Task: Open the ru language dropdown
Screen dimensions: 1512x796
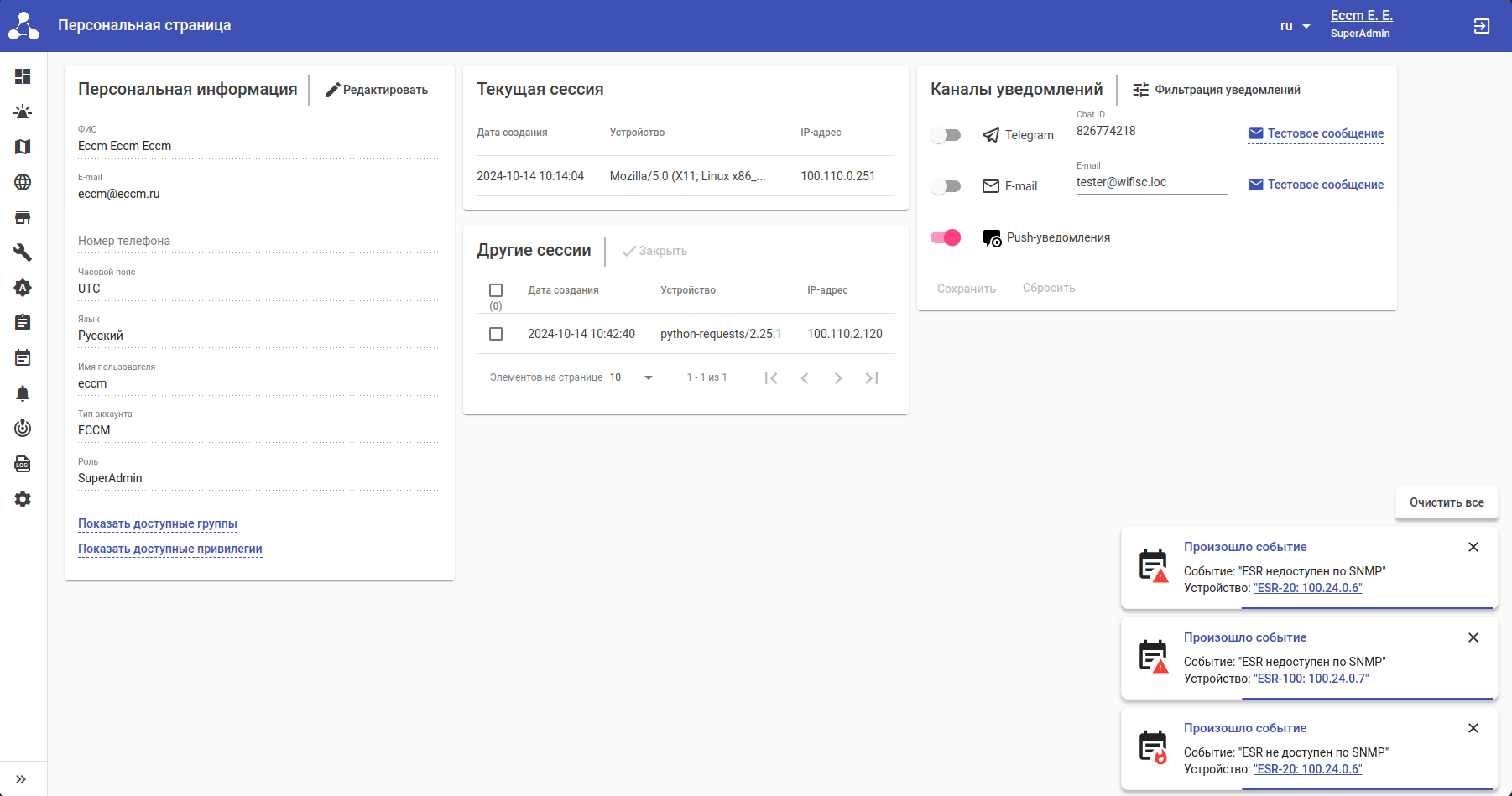Action: [1295, 26]
